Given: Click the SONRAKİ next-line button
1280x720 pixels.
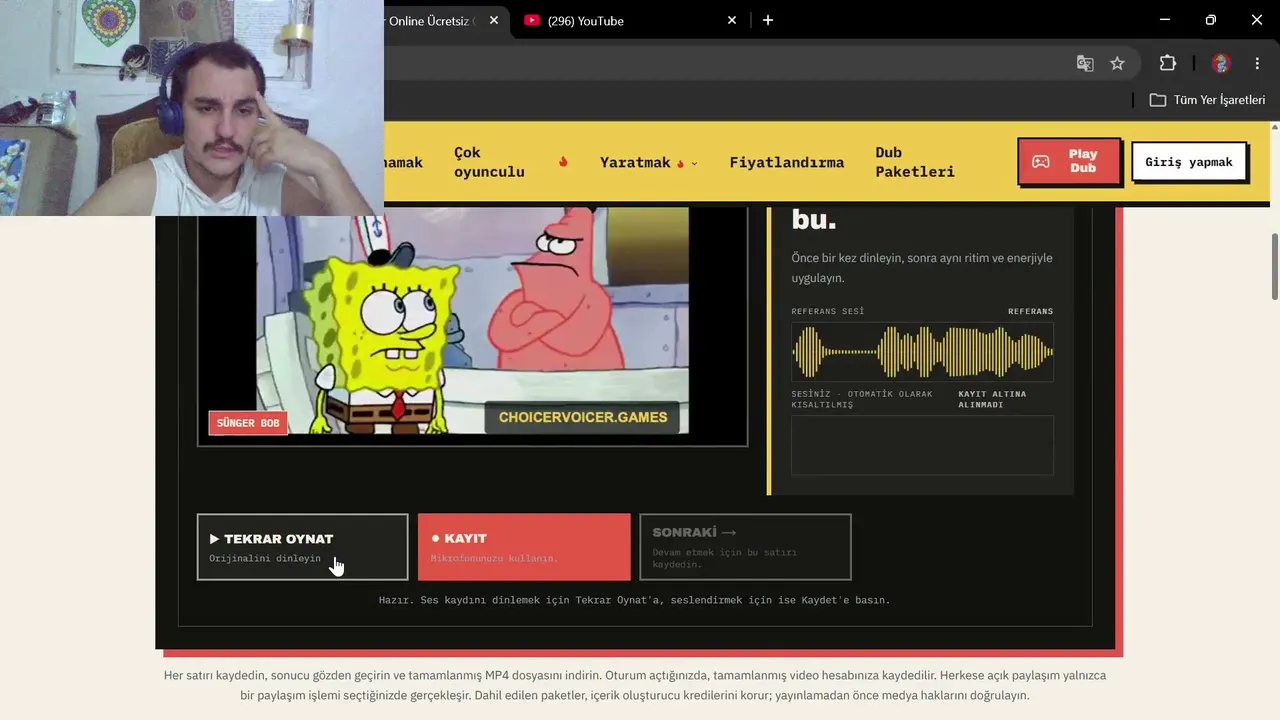Looking at the screenshot, I should point(745,547).
